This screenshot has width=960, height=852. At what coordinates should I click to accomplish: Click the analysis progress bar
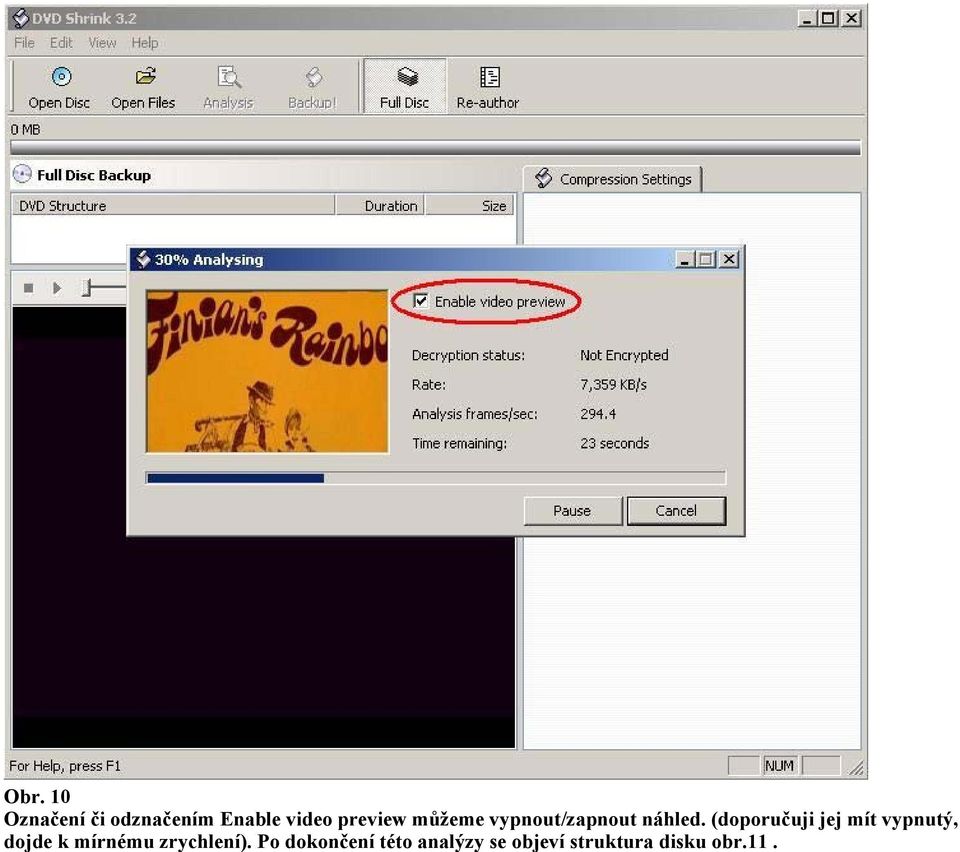pos(436,478)
